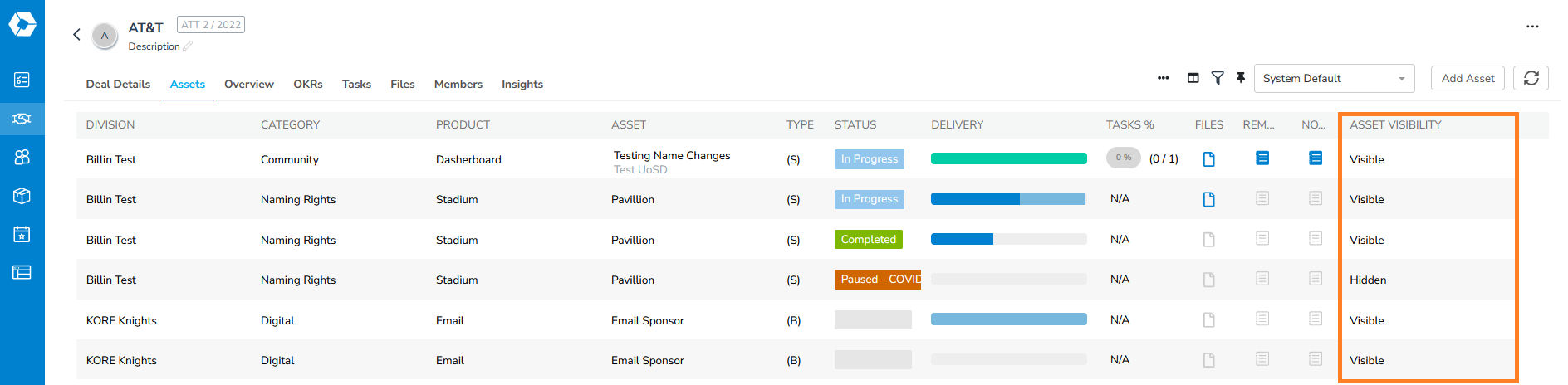Select the Testing Name Changes asset
1568x385 pixels.
(672, 155)
